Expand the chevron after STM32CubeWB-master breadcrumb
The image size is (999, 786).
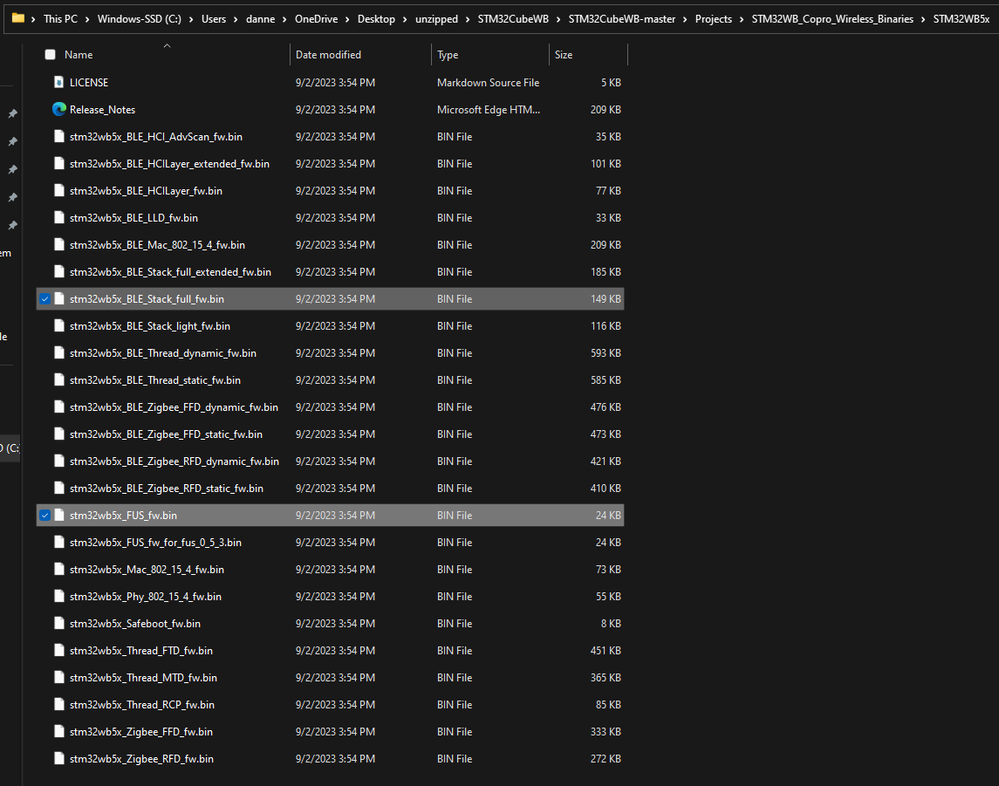tap(685, 19)
